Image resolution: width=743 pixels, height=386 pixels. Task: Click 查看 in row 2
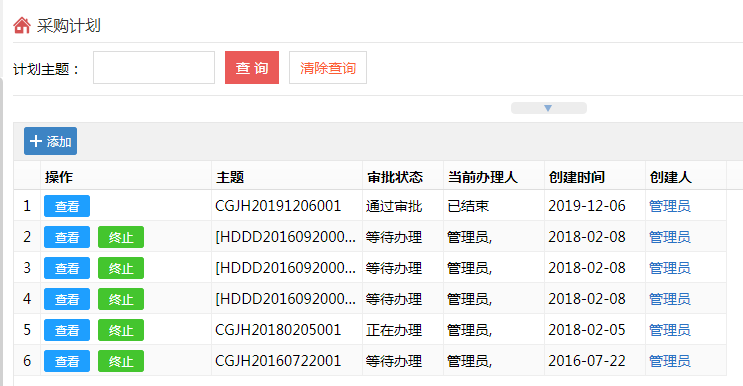click(67, 237)
